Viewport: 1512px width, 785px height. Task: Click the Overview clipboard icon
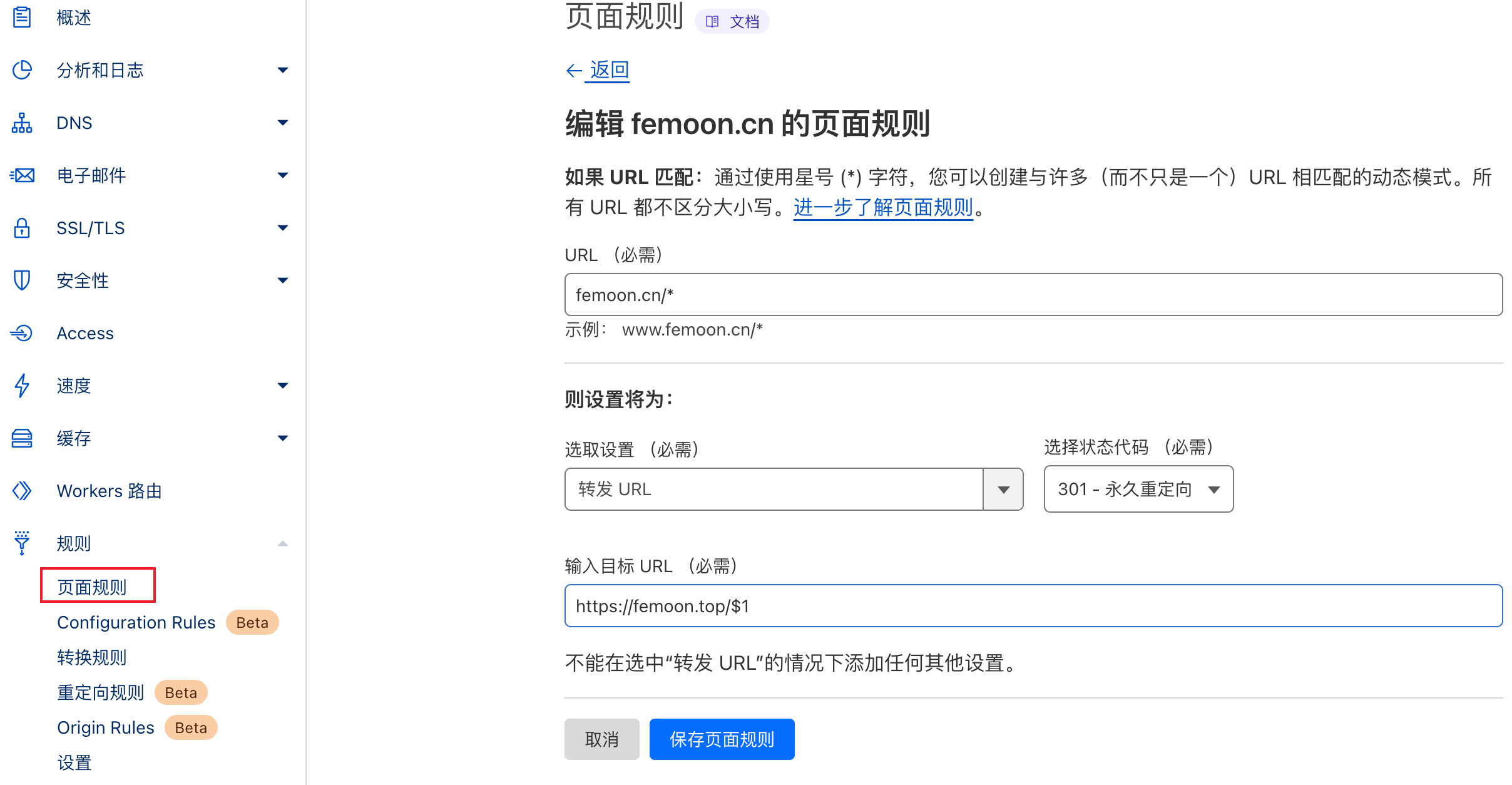[22, 18]
